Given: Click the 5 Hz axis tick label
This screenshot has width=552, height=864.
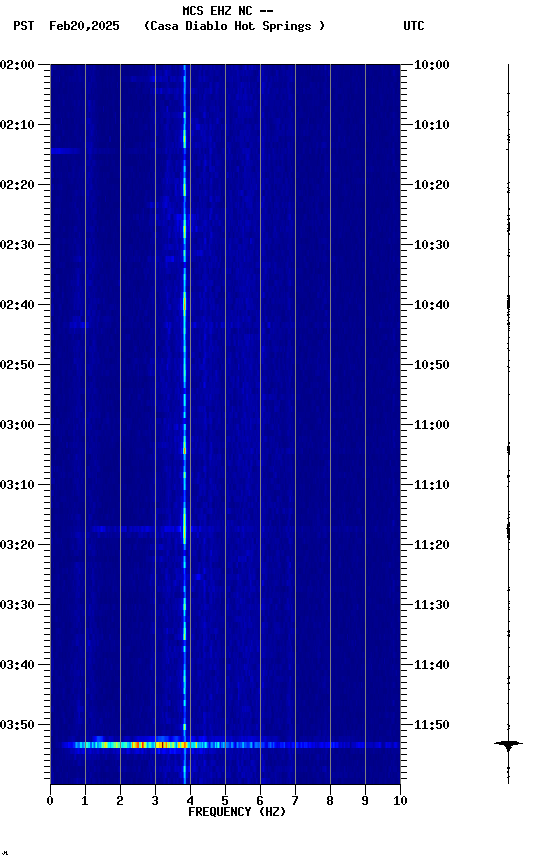Looking at the screenshot, I should pyautogui.click(x=225, y=801).
